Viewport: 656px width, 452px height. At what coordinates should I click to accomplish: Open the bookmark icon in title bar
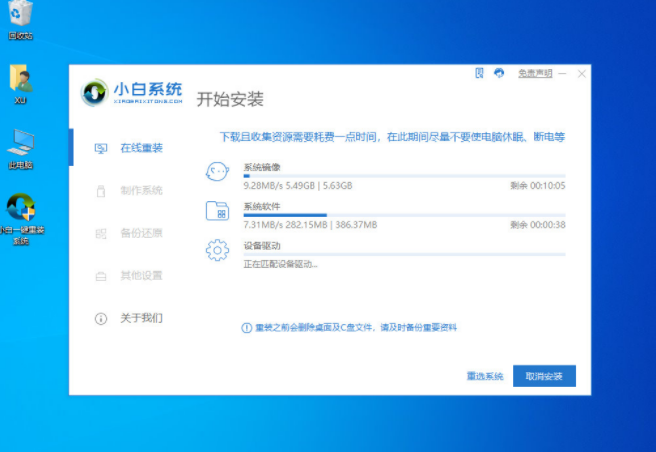[x=479, y=73]
